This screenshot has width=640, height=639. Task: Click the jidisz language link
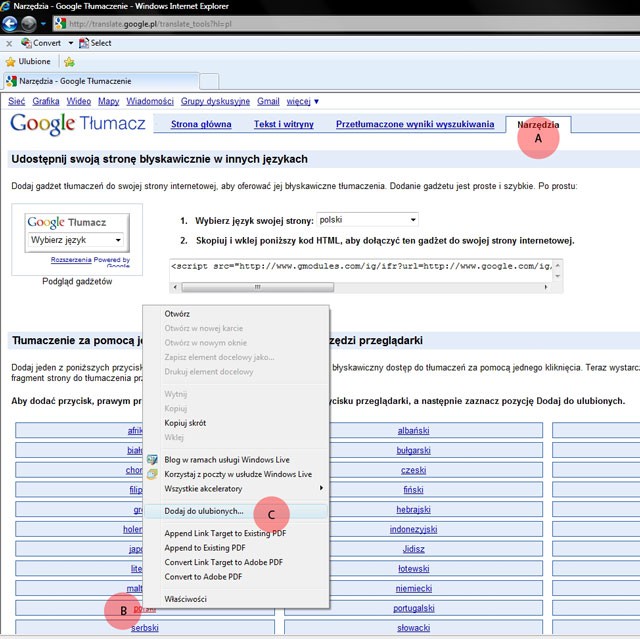(x=413, y=549)
